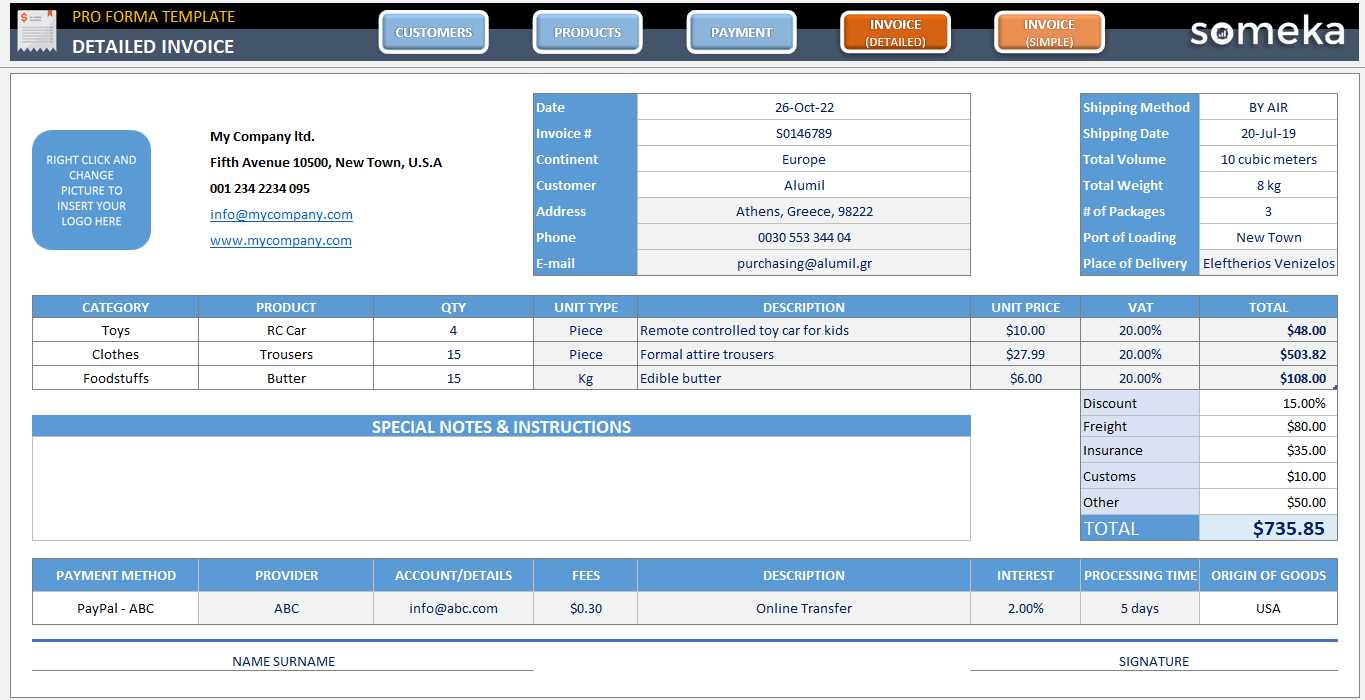1365x700 pixels.
Task: Select payment method cell PayPal - ABC
Action: pyautogui.click(x=115, y=608)
